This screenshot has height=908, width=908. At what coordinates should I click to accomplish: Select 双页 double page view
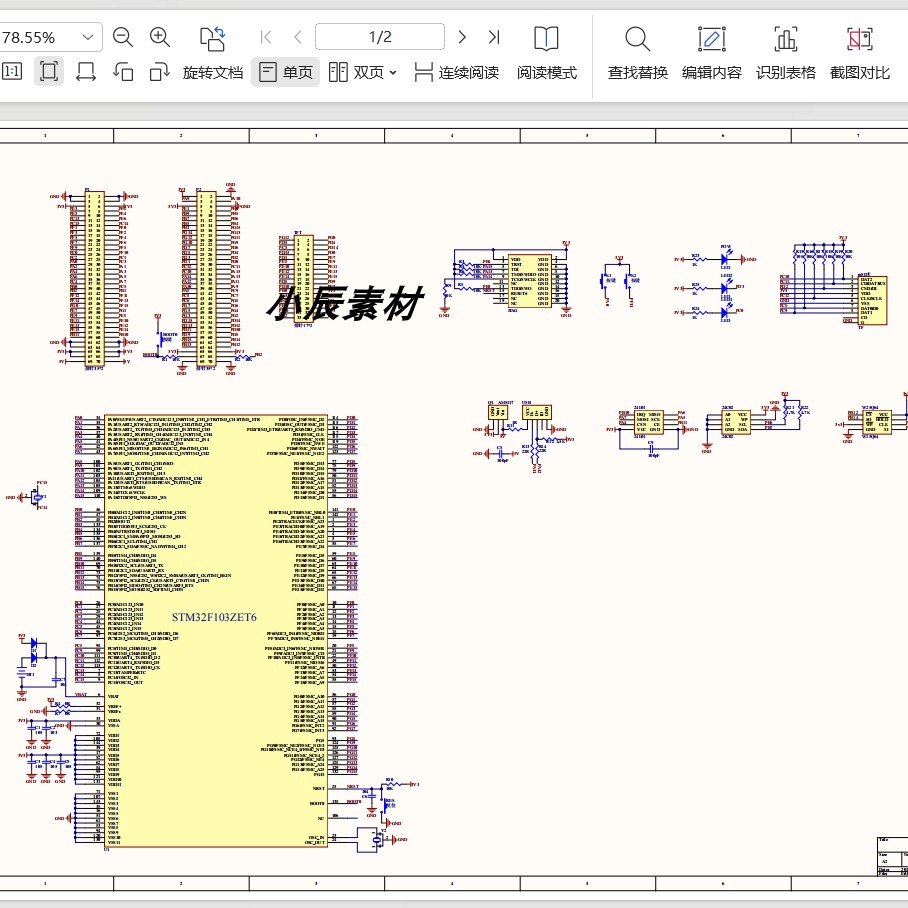coord(356,72)
